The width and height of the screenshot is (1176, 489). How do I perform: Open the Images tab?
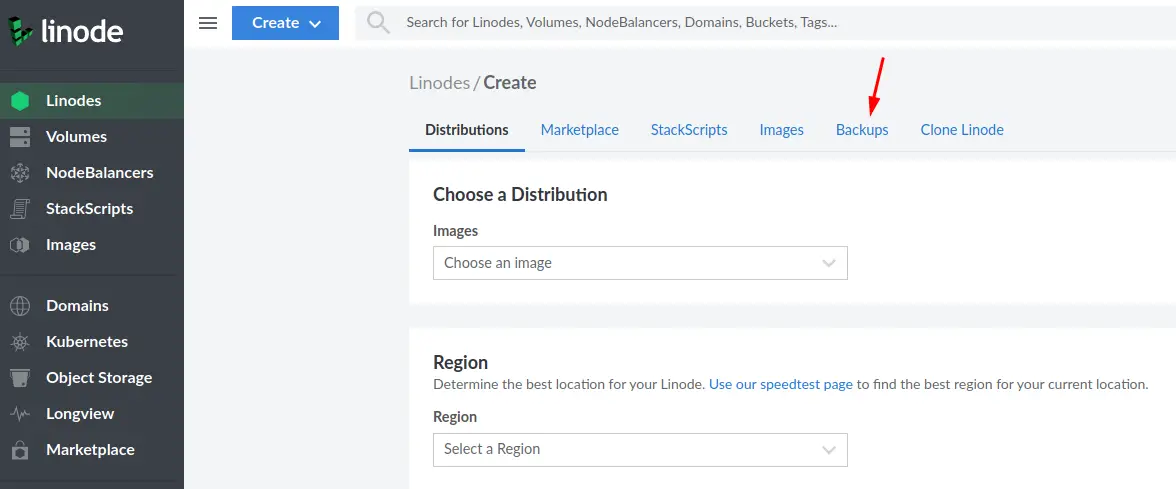coord(782,130)
